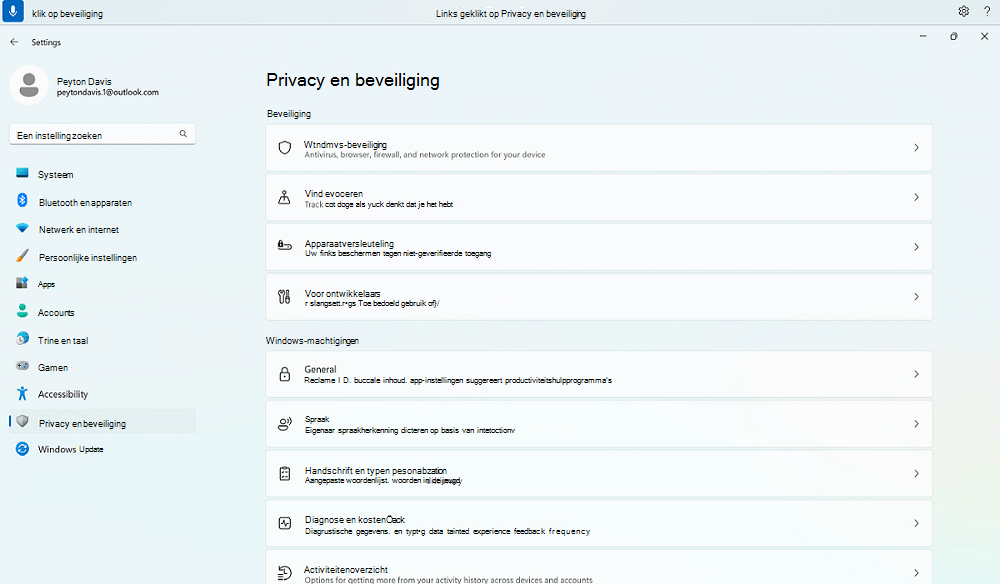Image resolution: width=1000 pixels, height=584 pixels.
Task: Expand Apparaatversleuteling row chevron
Action: click(916, 247)
